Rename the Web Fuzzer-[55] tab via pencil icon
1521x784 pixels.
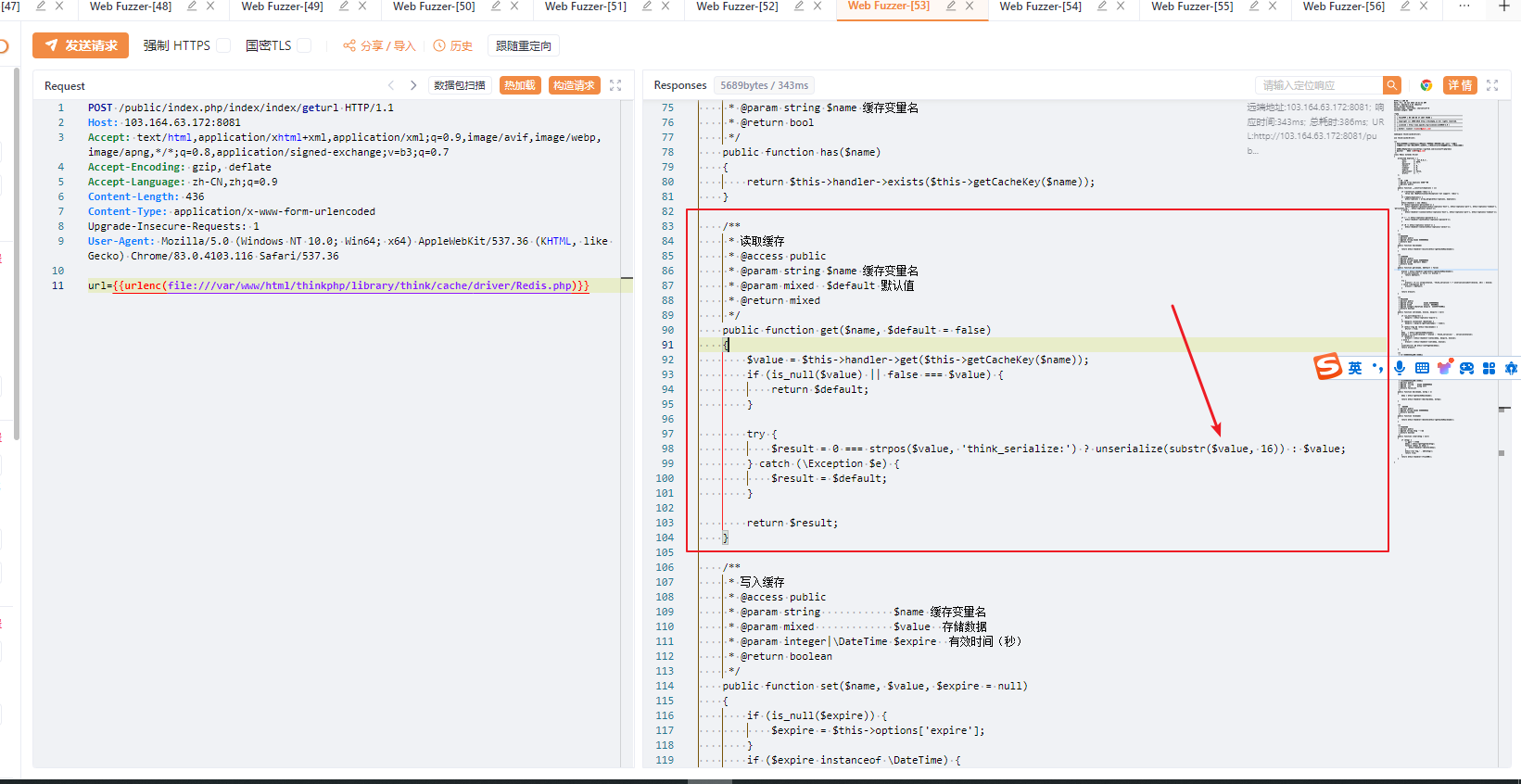tap(1254, 6)
